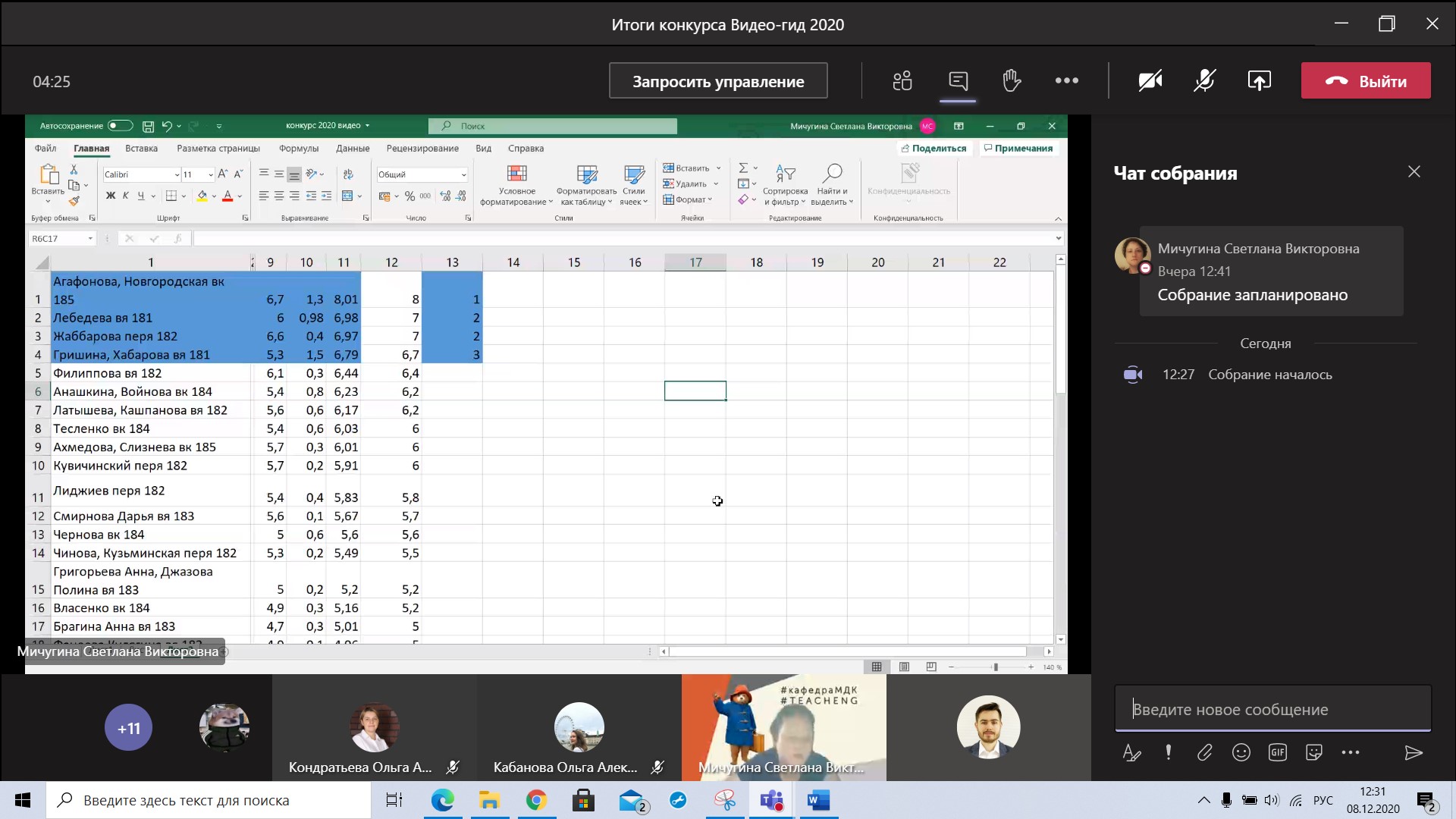Toggle Excel autosave switch
Viewport: 1456px width, 819px height.
click(x=120, y=126)
